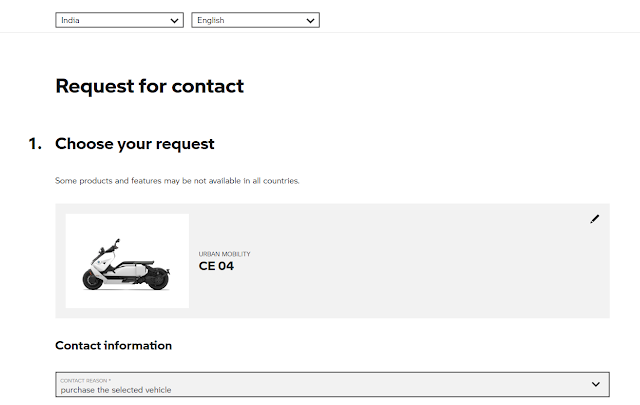
Task: Click the step number 1 marker
Action: point(35,144)
